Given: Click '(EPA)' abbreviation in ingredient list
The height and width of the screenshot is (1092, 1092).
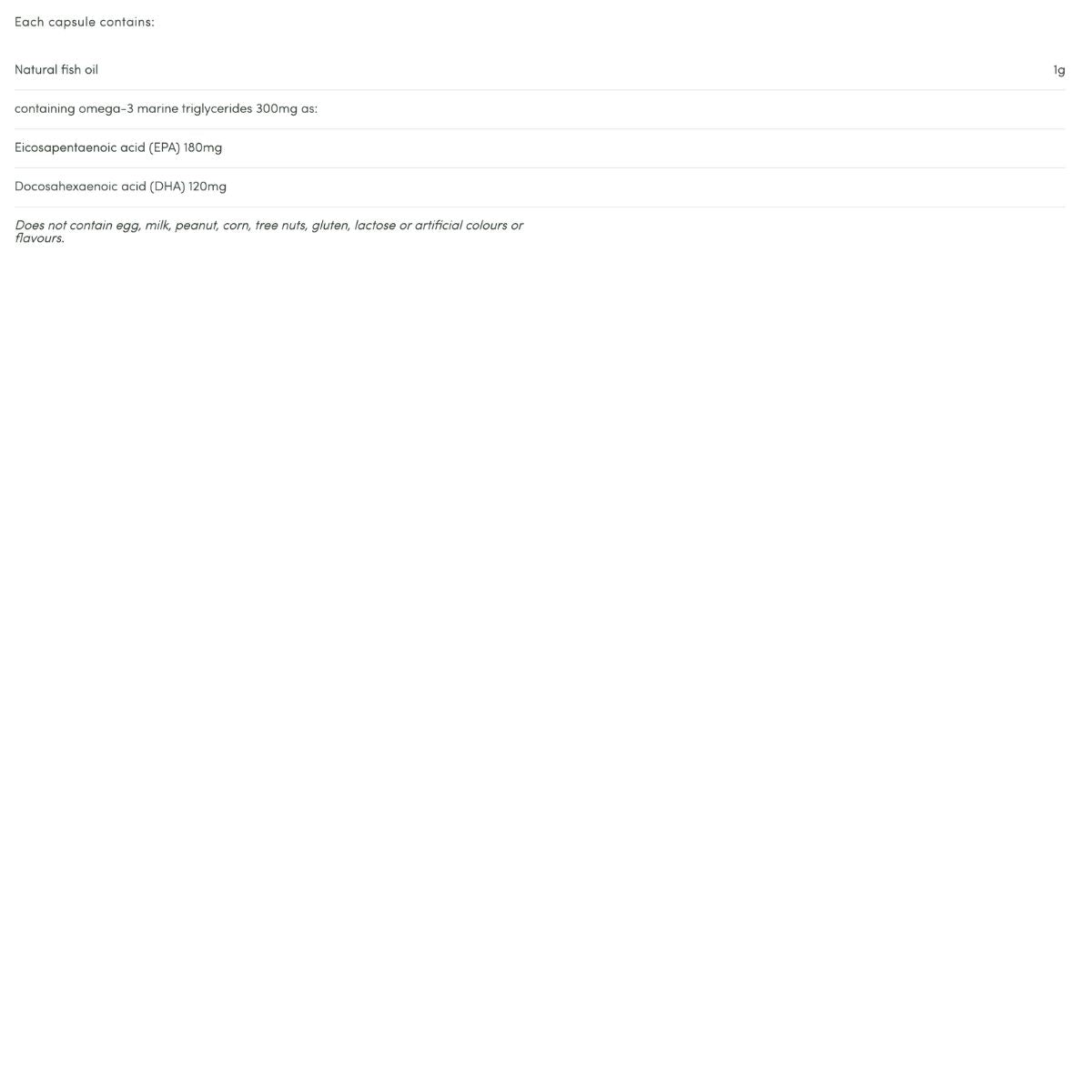Looking at the screenshot, I should click(165, 147).
